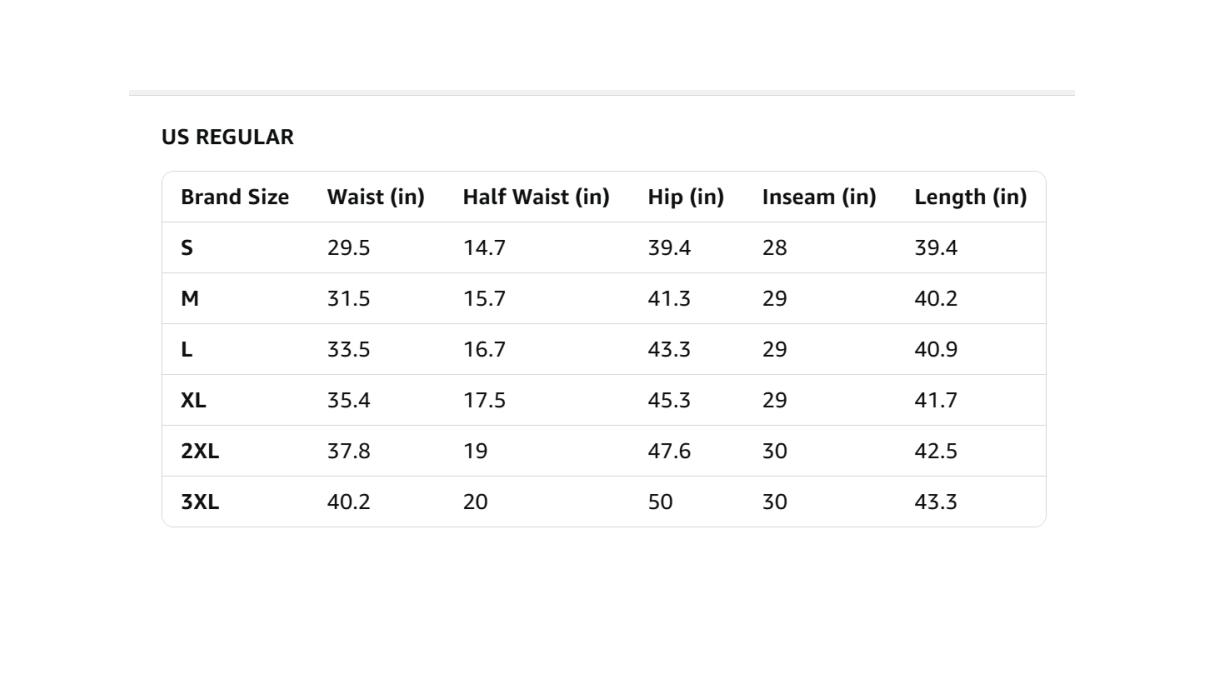Viewport: 1222px width, 689px height.
Task: Click the 29.5 waist value for size S
Action: tap(348, 248)
